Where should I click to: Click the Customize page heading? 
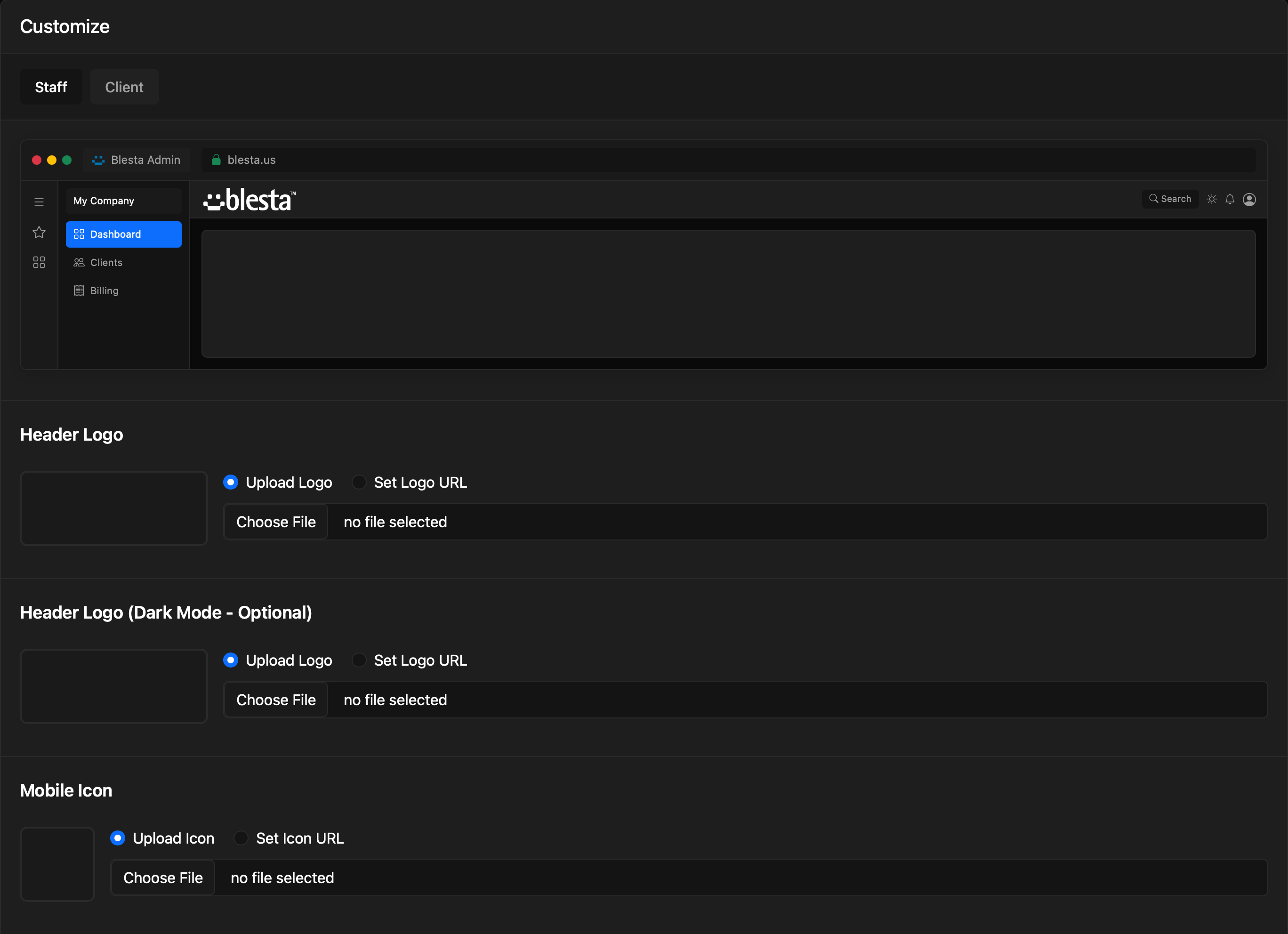coord(65,27)
